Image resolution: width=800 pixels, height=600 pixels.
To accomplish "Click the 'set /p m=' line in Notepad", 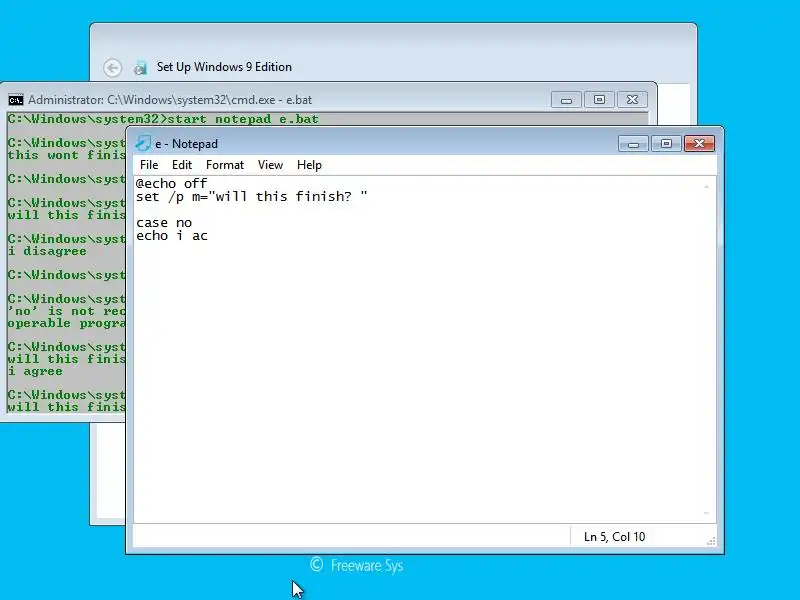I will [252, 196].
